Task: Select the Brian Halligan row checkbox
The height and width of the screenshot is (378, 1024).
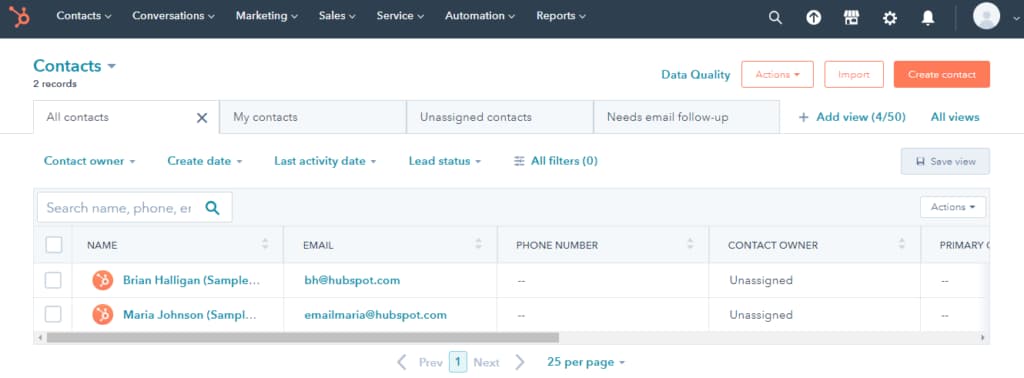Action: (53, 281)
